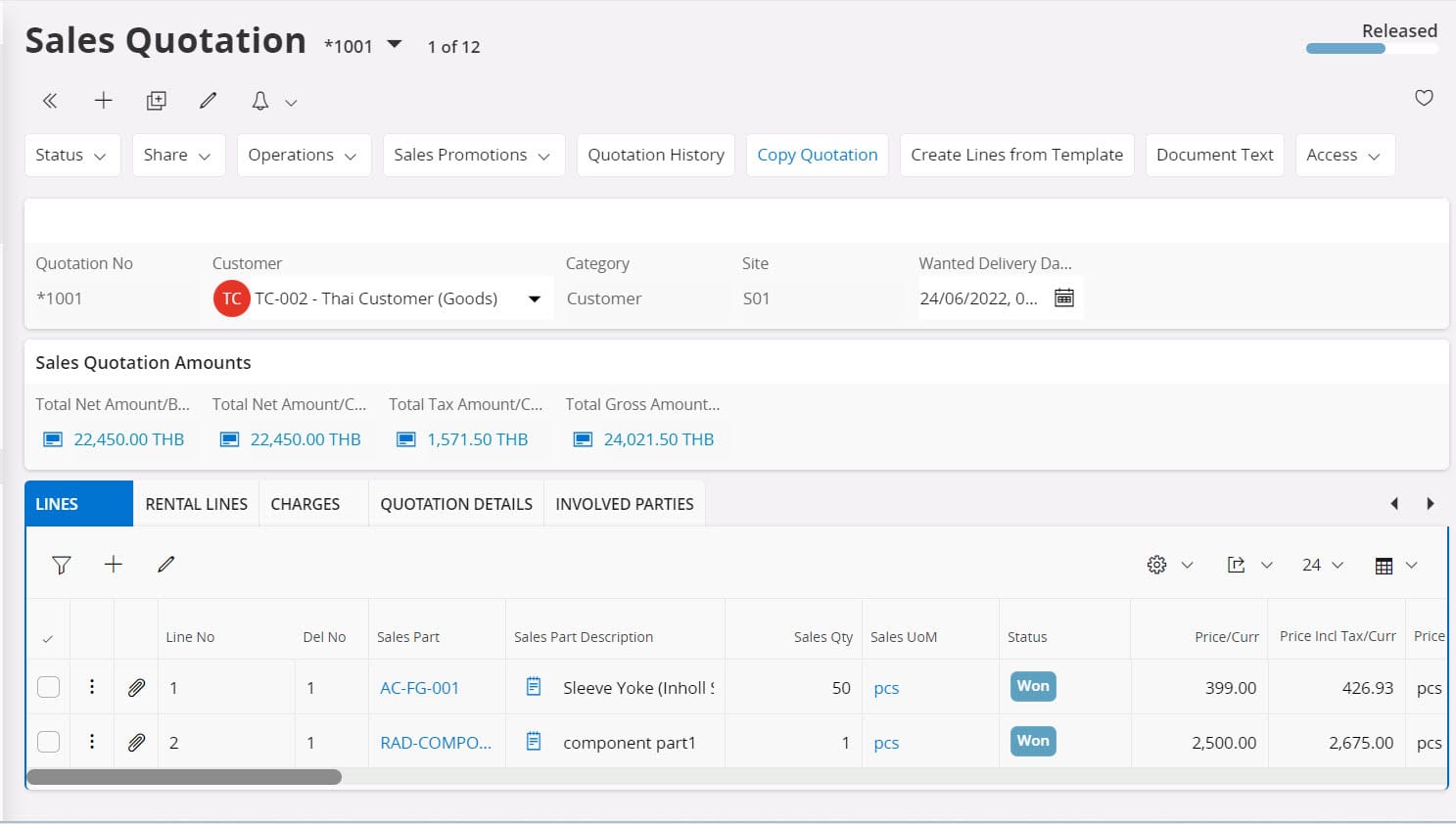The image size is (1456, 824).
Task: Expand the Status dropdown
Action: pyautogui.click(x=71, y=156)
